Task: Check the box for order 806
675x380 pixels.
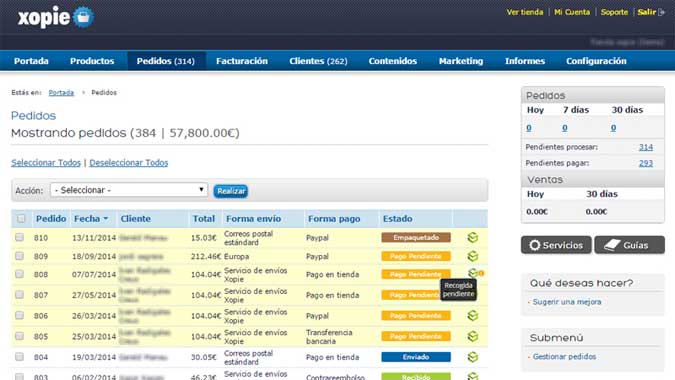Action: (x=19, y=315)
